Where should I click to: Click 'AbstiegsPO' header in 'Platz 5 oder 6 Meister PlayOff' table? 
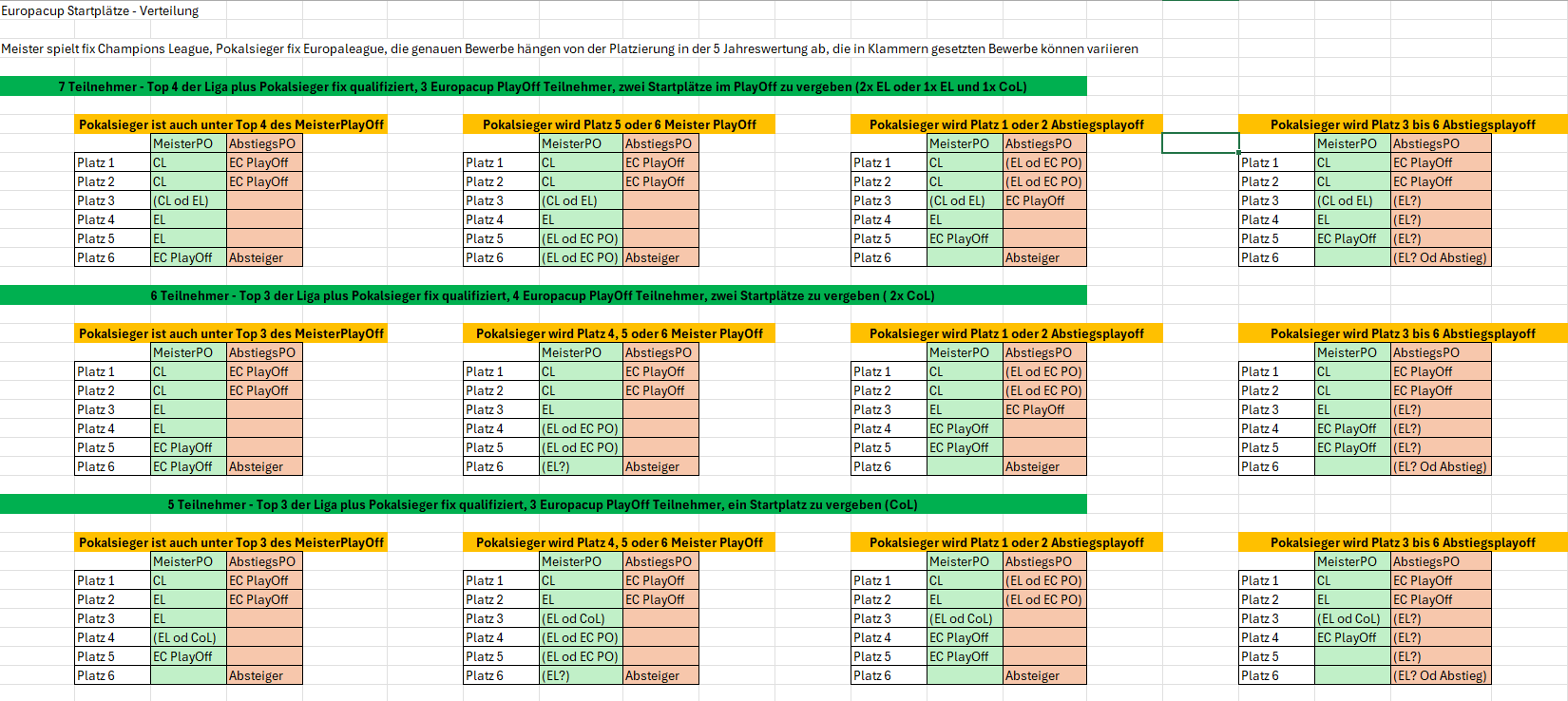coord(660,143)
